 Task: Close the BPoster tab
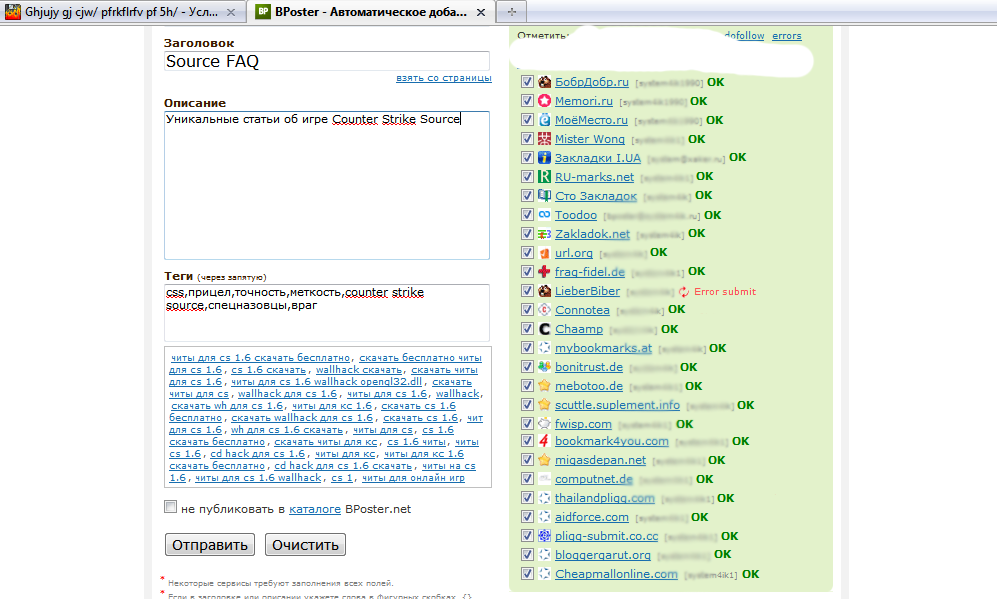point(481,12)
